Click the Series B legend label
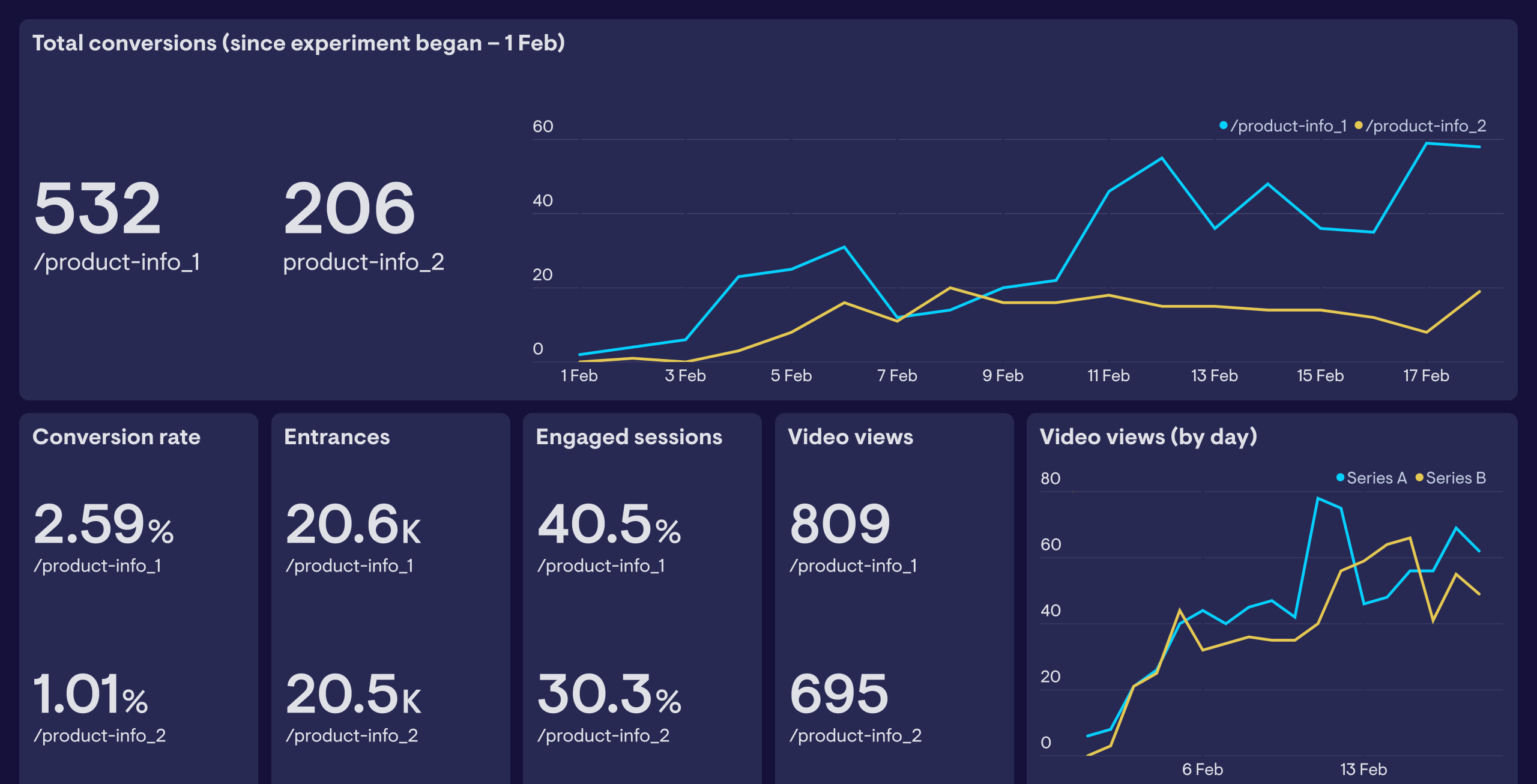The height and width of the screenshot is (784, 1537). click(x=1456, y=478)
